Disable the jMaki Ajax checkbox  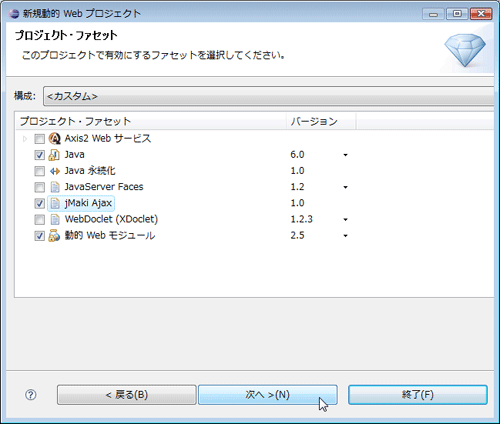pos(39,203)
